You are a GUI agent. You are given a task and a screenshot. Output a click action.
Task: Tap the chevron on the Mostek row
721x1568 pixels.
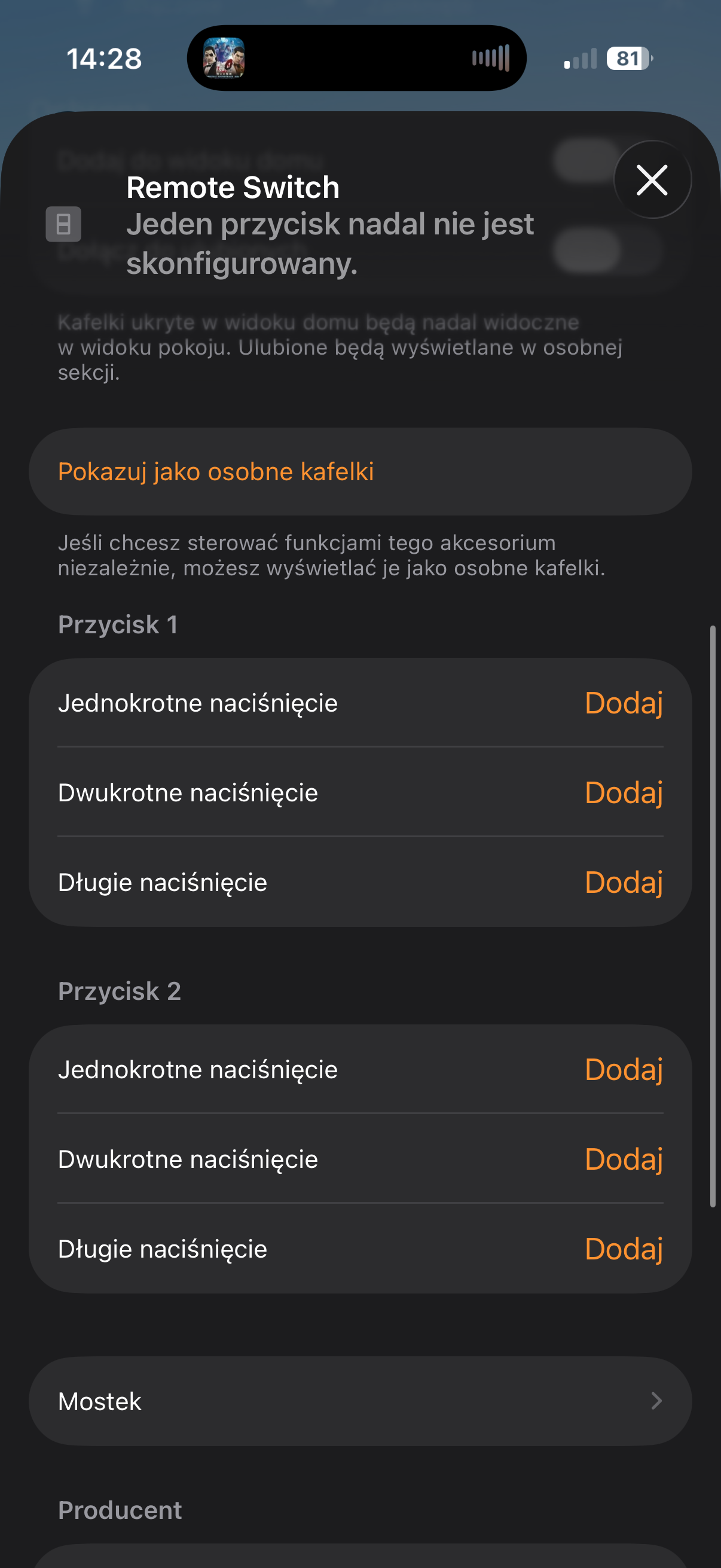coord(656,1401)
